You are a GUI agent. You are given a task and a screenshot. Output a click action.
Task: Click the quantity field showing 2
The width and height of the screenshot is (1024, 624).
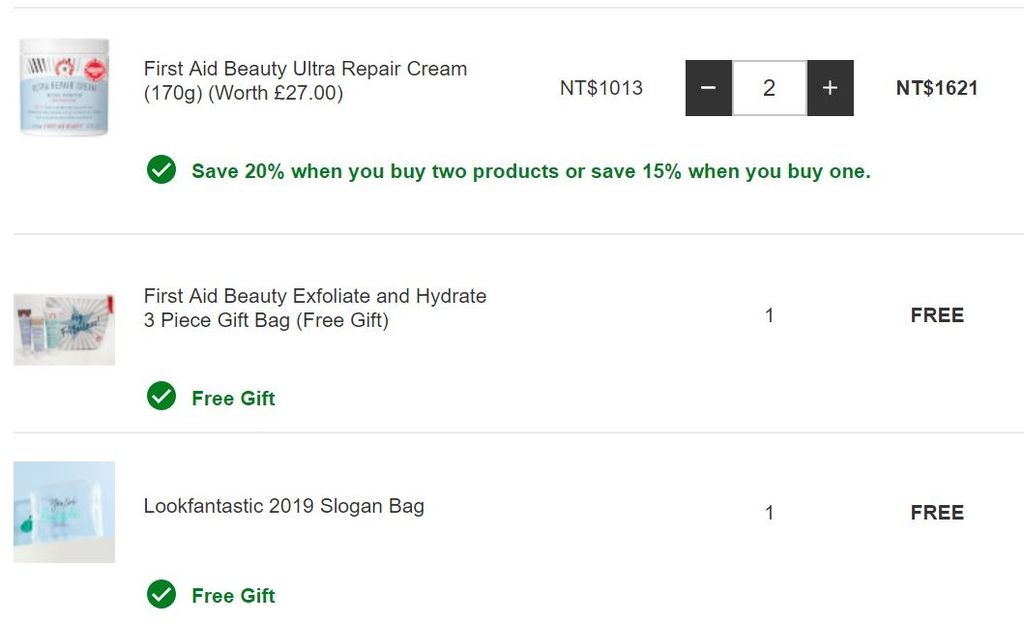tap(769, 88)
